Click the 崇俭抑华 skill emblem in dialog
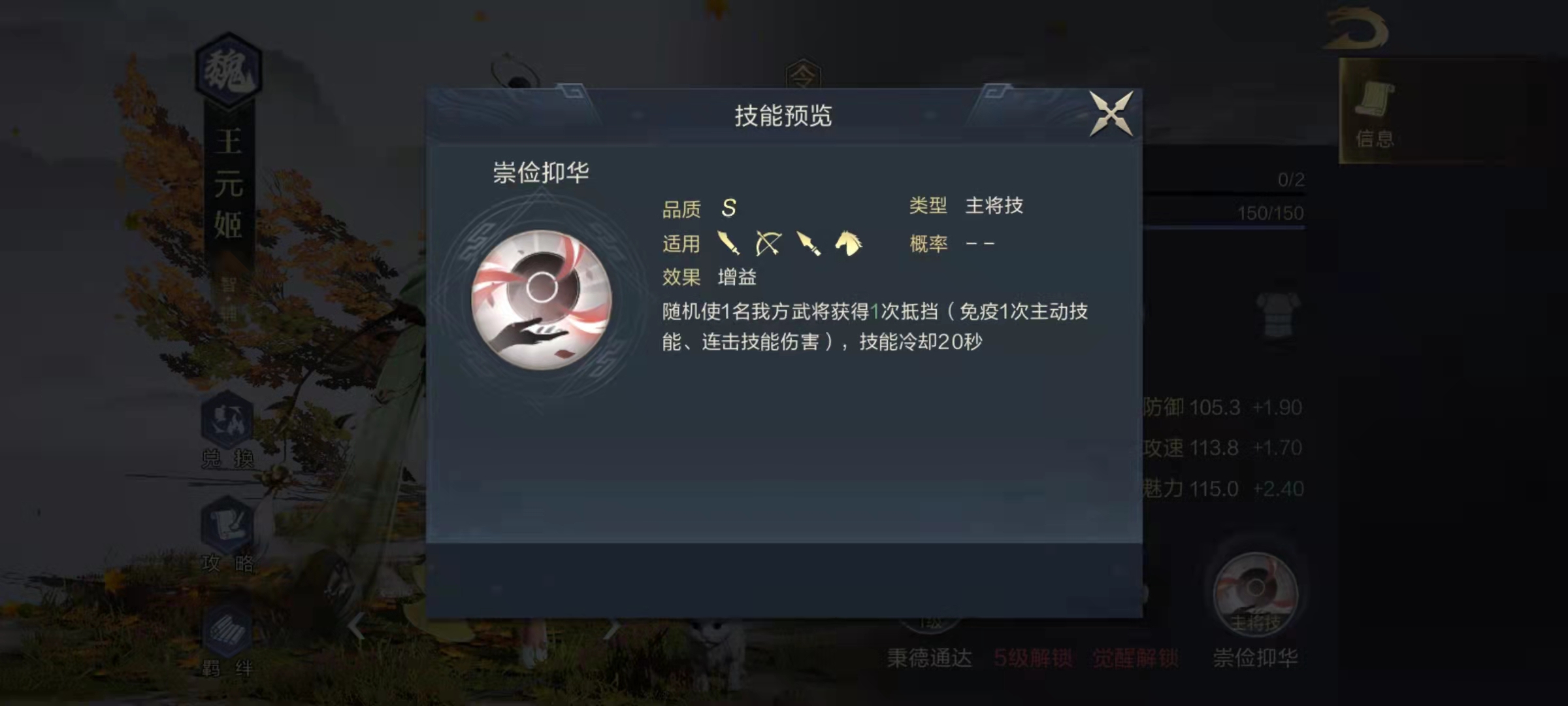Viewport: 1568px width, 706px height. 542,299
